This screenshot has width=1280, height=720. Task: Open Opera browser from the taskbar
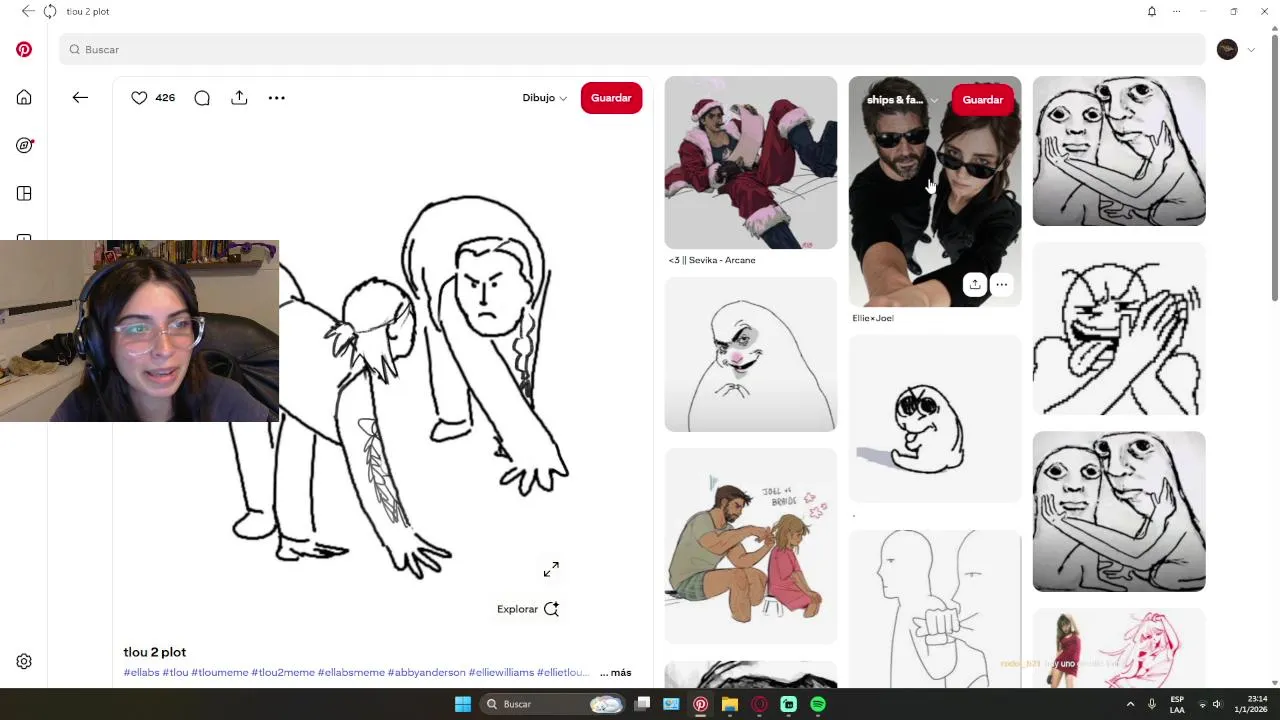tap(759, 704)
